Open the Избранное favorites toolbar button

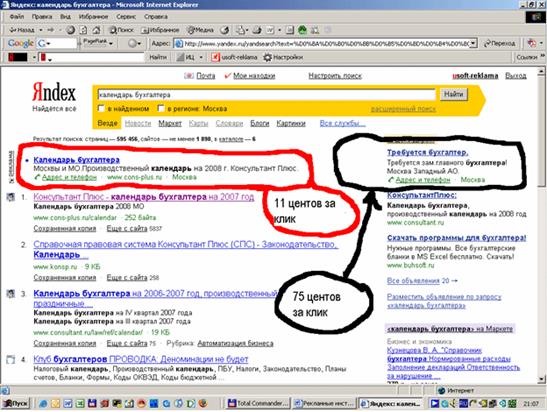pyautogui.click(x=160, y=30)
